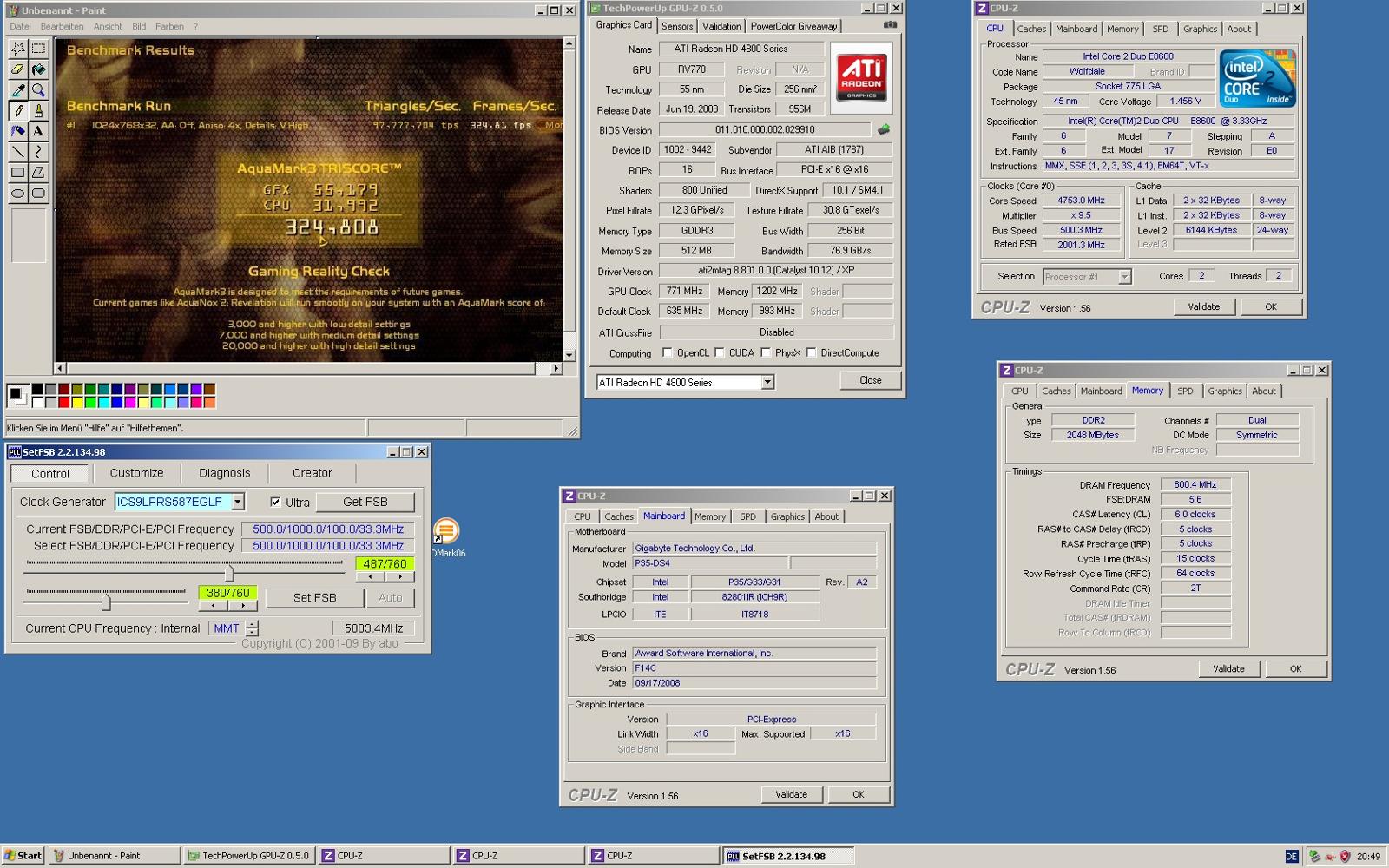Click the upper FSB slider thumb in SetFSB
The height and width of the screenshot is (868, 1389).
[229, 574]
